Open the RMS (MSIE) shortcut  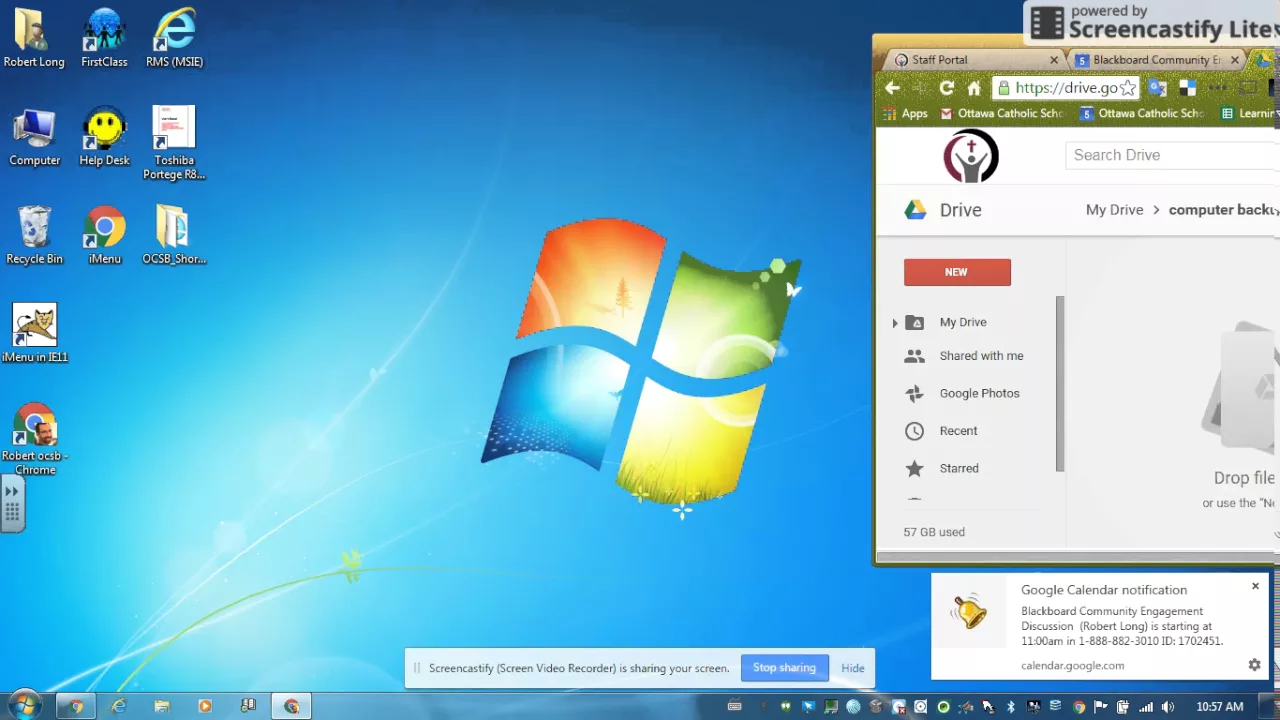174,38
